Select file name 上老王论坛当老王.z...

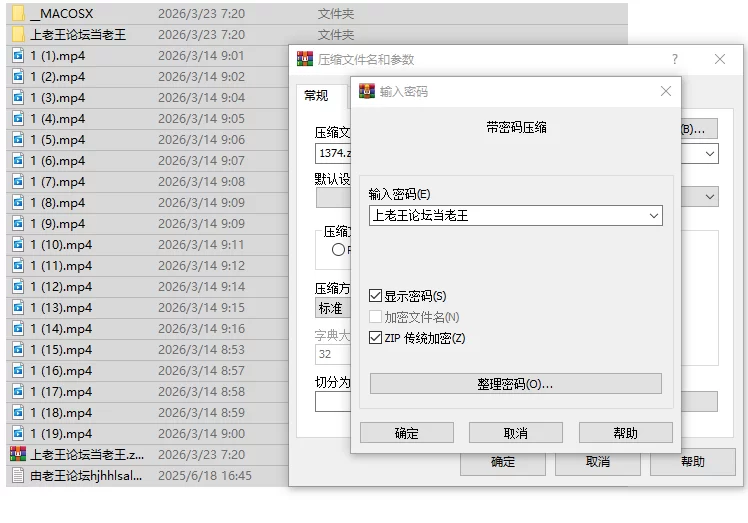click(x=87, y=454)
